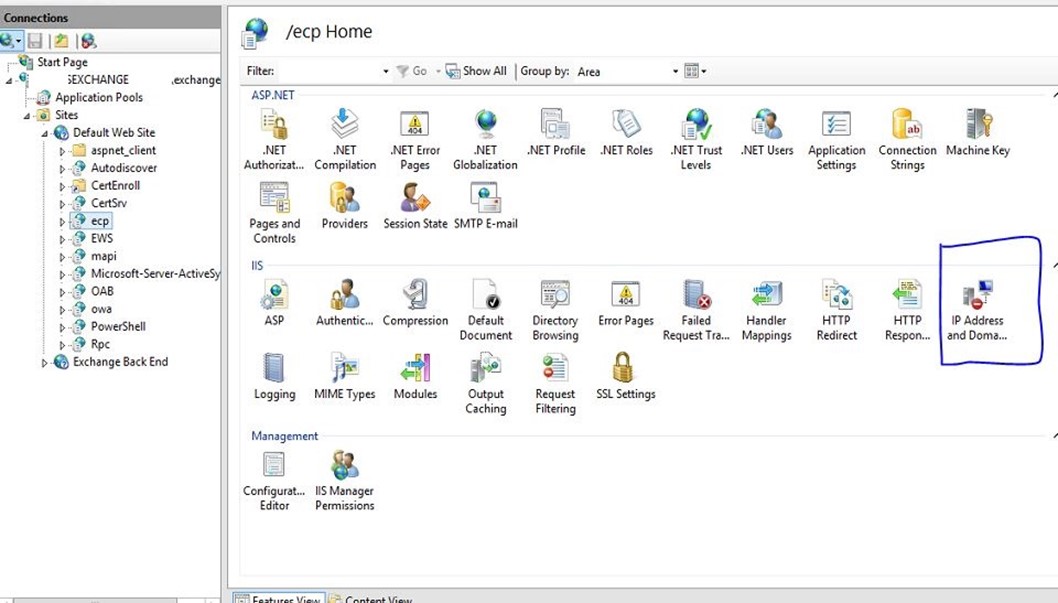Open the SSL Settings feature
The image size is (1058, 603).
coord(625,376)
